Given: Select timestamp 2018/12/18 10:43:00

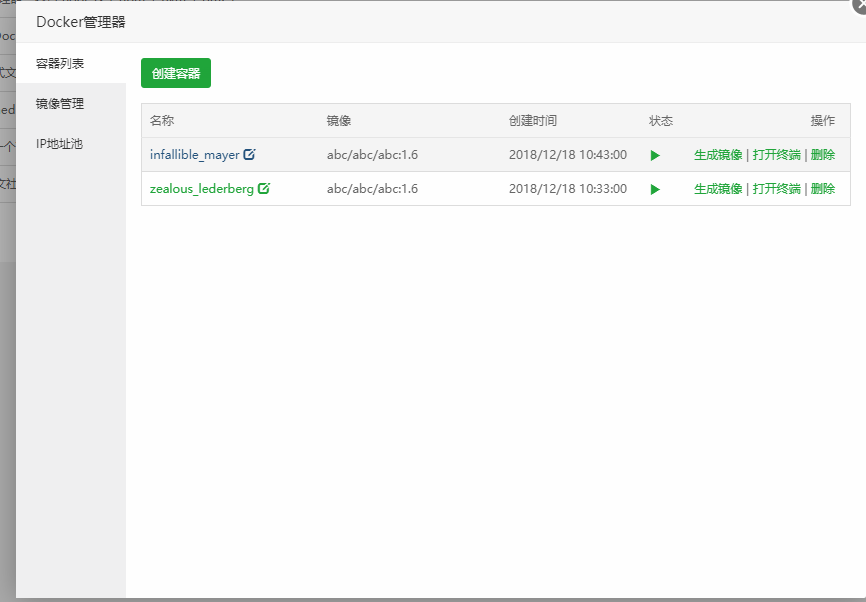Looking at the screenshot, I should (568, 155).
